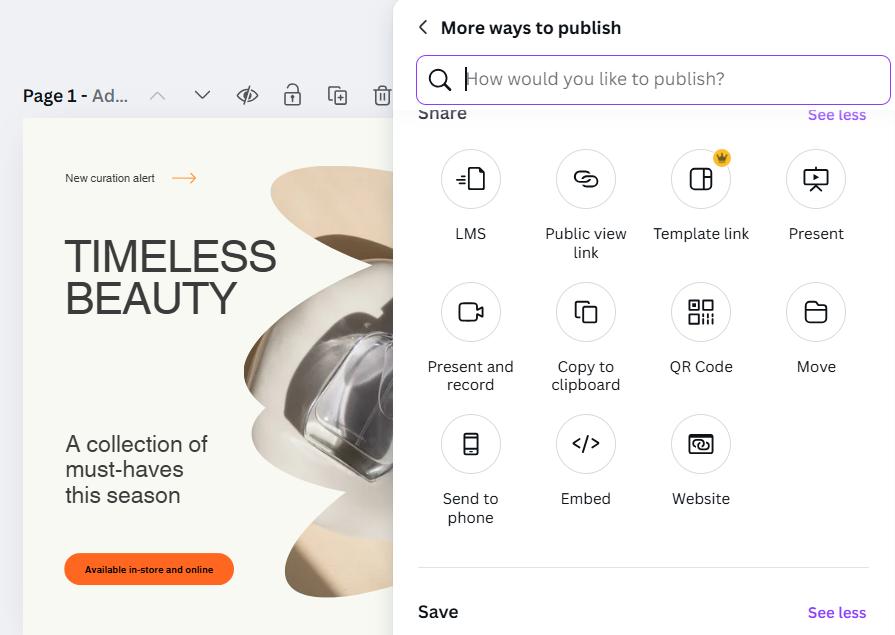Move page up with up chevron
The width and height of the screenshot is (895, 635).
(x=157, y=96)
